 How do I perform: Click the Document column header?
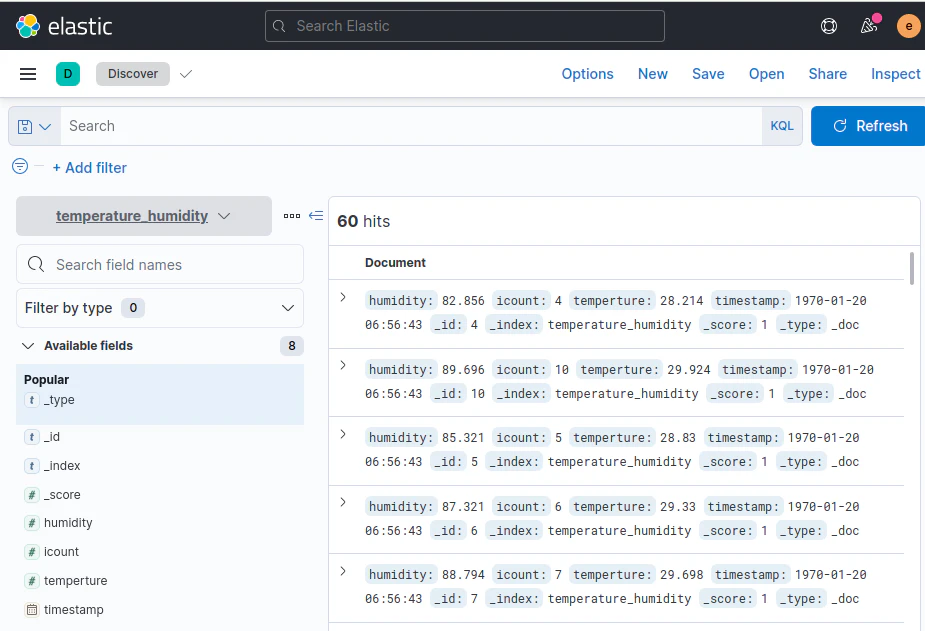395,262
